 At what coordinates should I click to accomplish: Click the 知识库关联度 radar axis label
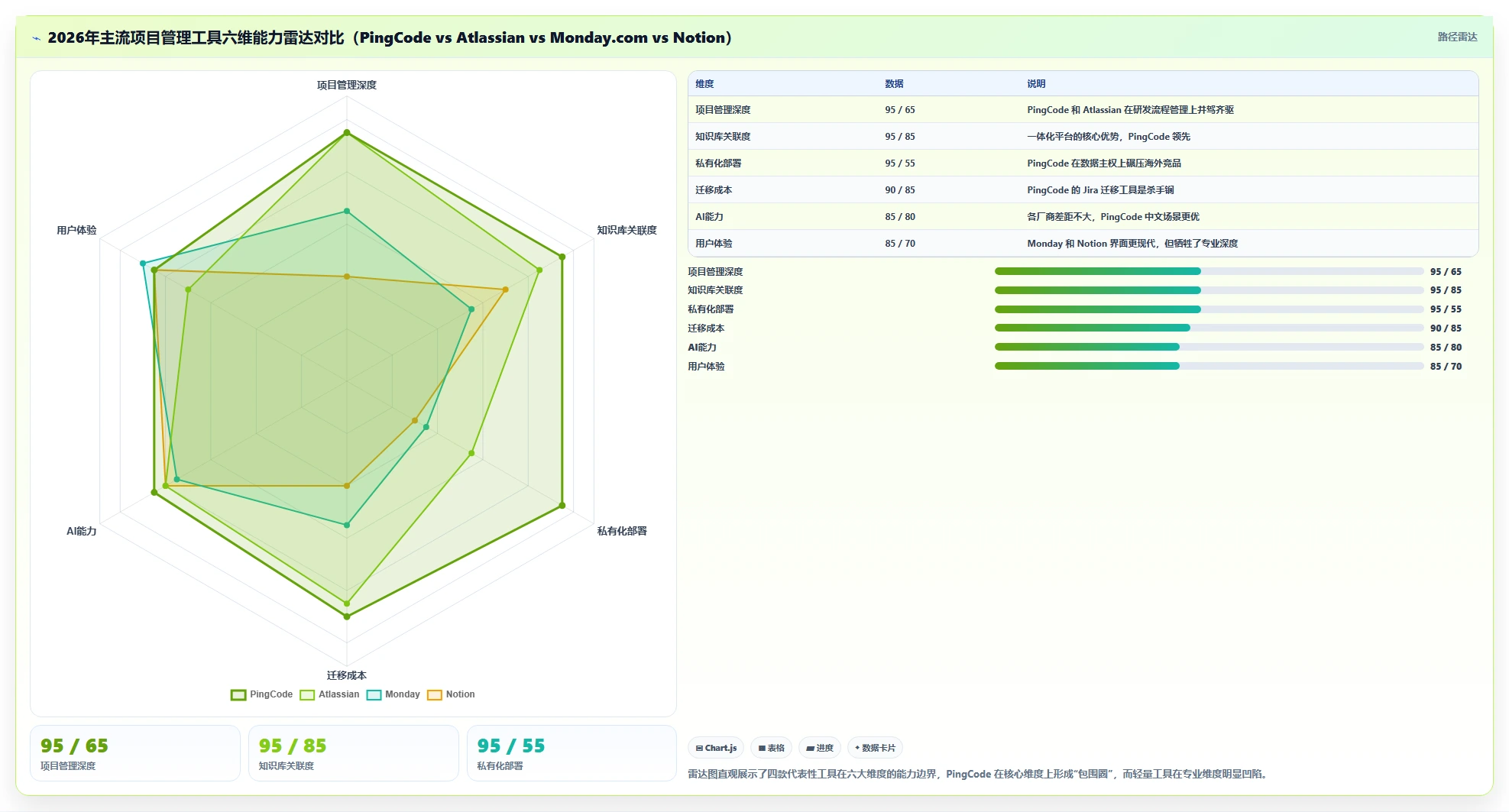tap(627, 230)
